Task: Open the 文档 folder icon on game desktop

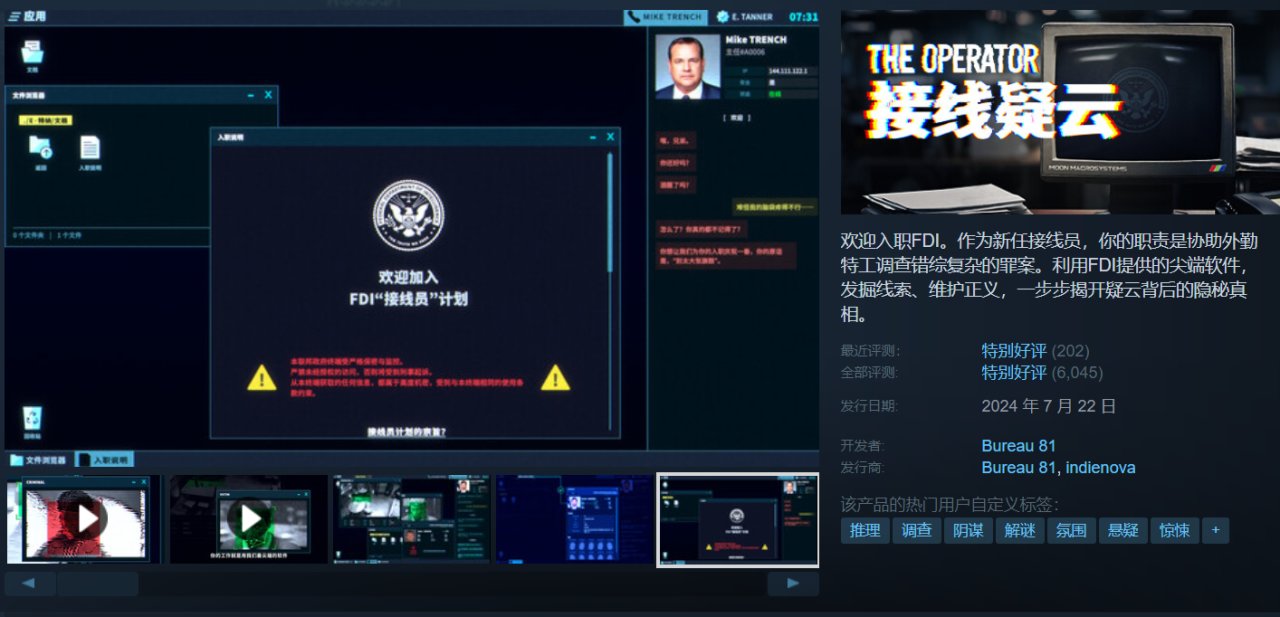Action: 33,55
